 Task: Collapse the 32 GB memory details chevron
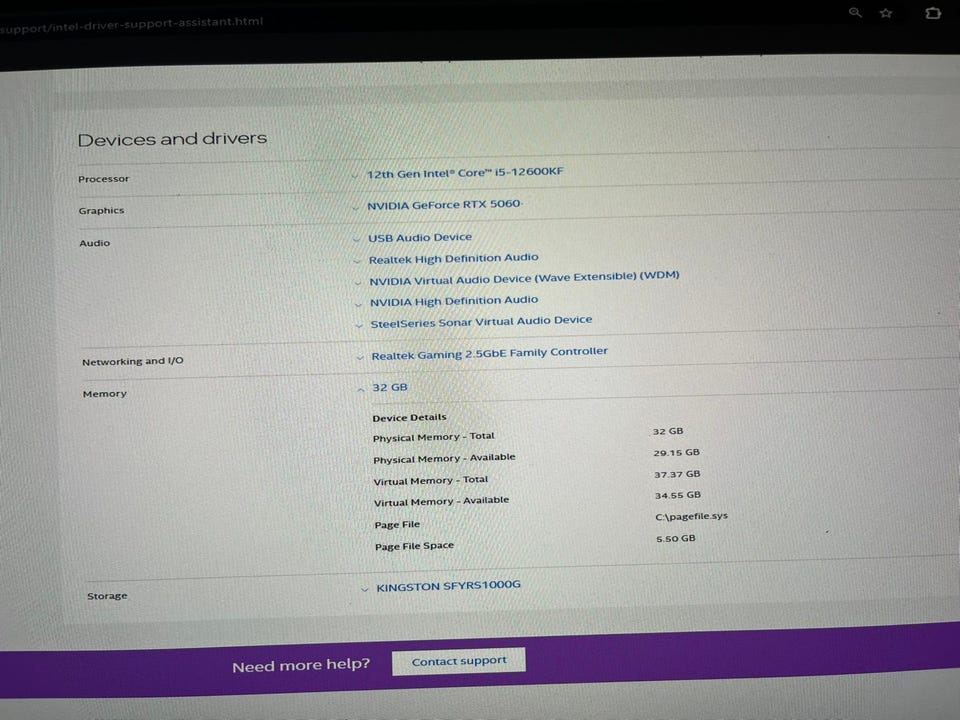361,389
